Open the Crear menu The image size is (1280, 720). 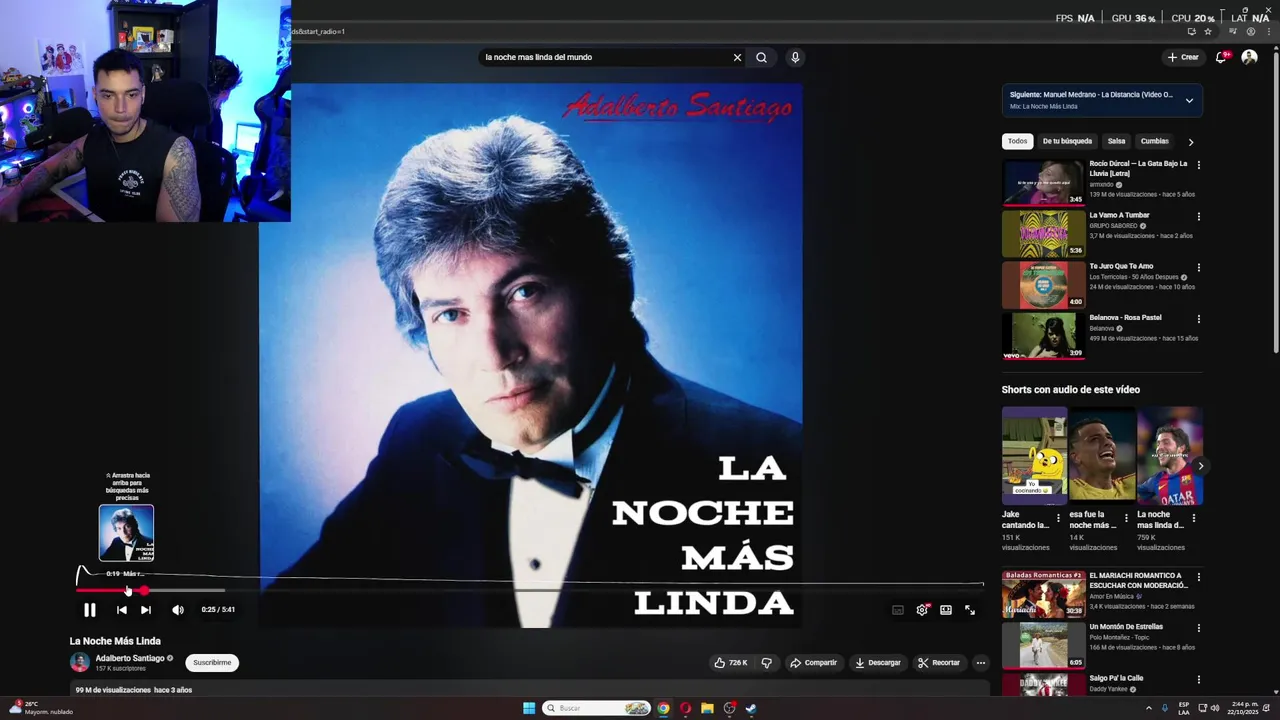[1182, 57]
